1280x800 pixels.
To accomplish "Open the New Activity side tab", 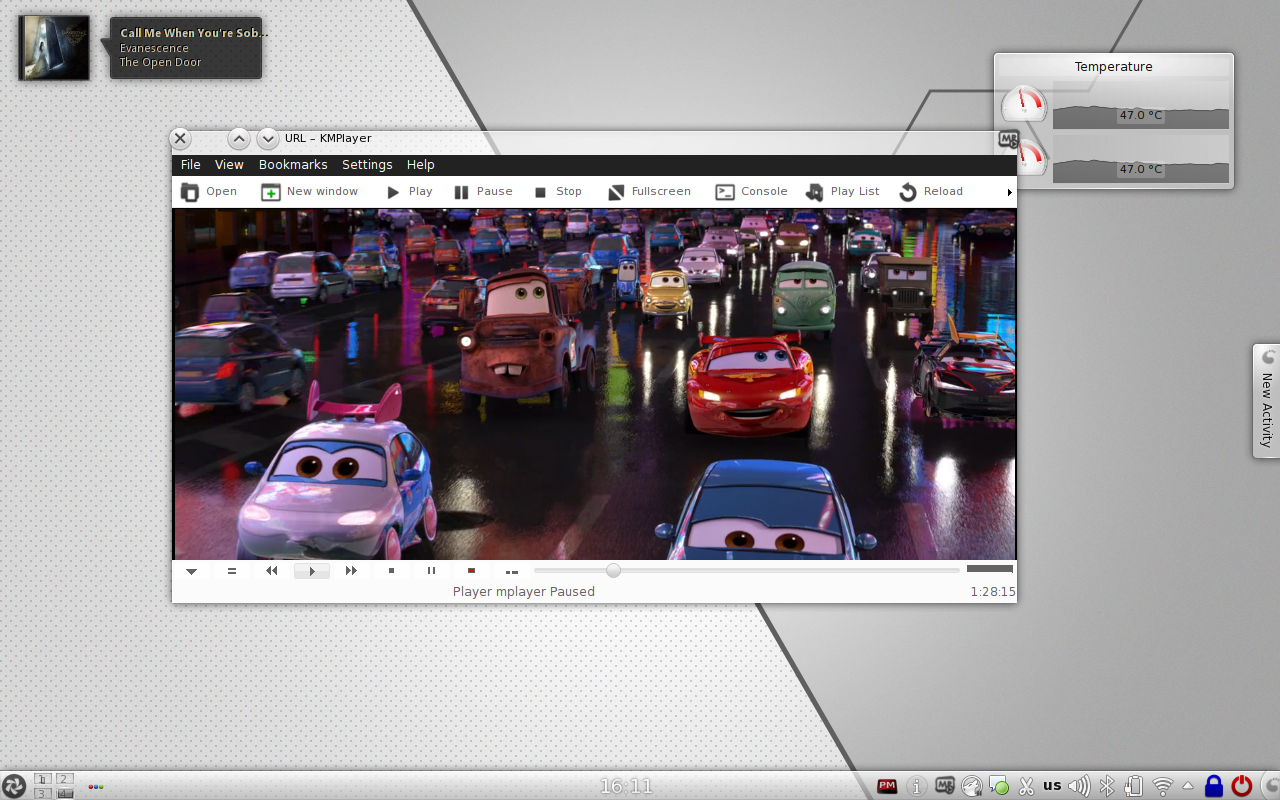I will pos(1266,401).
